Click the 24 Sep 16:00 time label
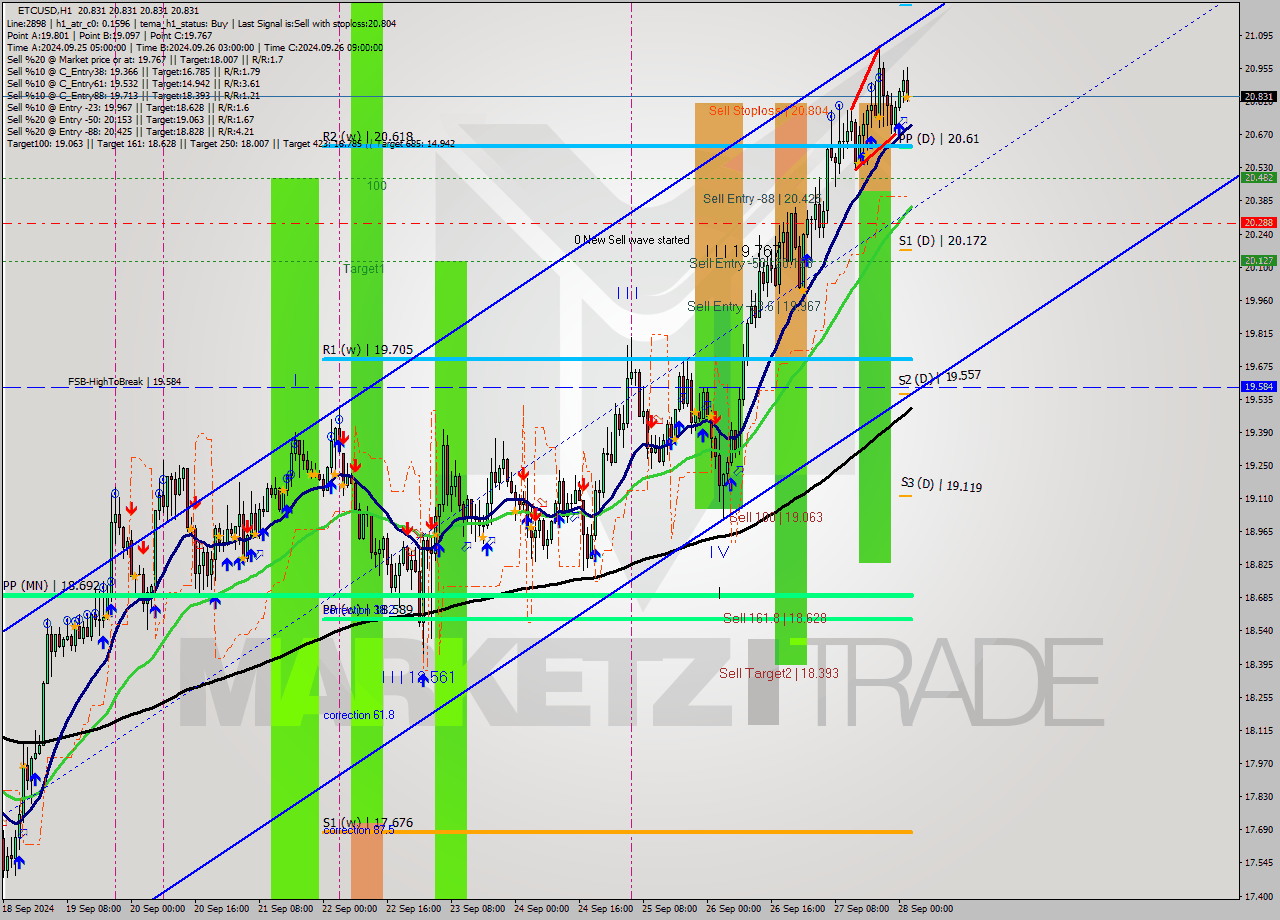Viewport: 1280px width, 920px height. (606, 910)
